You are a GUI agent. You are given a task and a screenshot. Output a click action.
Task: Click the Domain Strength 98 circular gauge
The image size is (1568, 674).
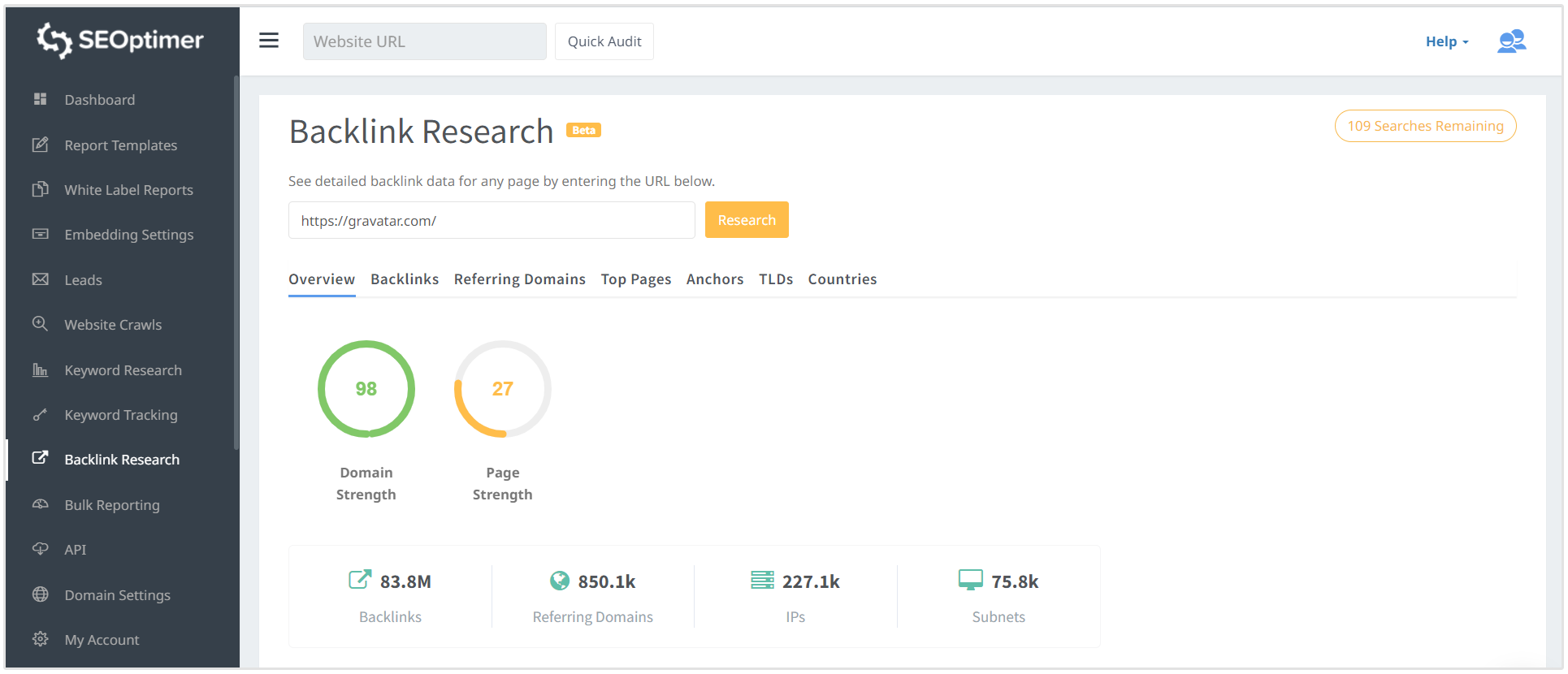pyautogui.click(x=366, y=389)
